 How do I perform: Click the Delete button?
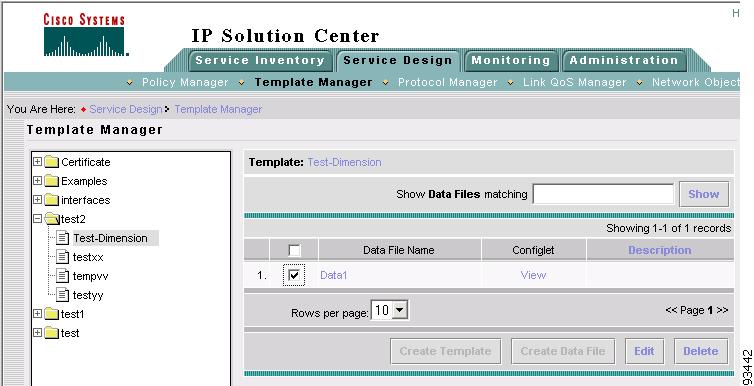pos(701,351)
